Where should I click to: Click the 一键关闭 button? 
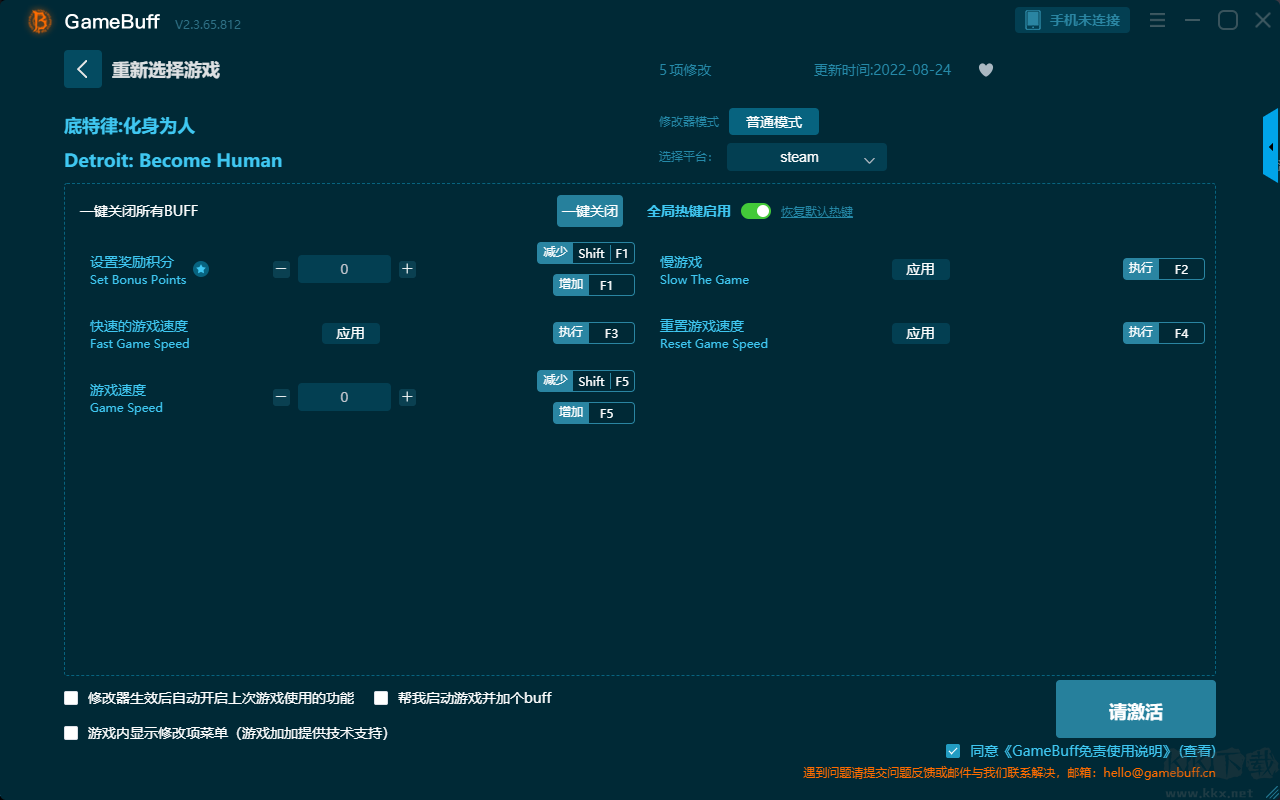point(590,211)
